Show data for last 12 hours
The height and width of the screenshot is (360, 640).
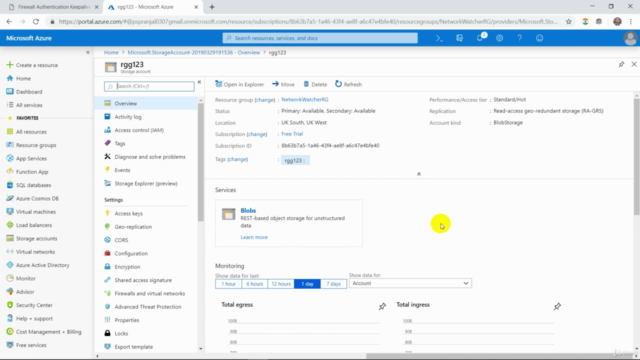pos(281,284)
